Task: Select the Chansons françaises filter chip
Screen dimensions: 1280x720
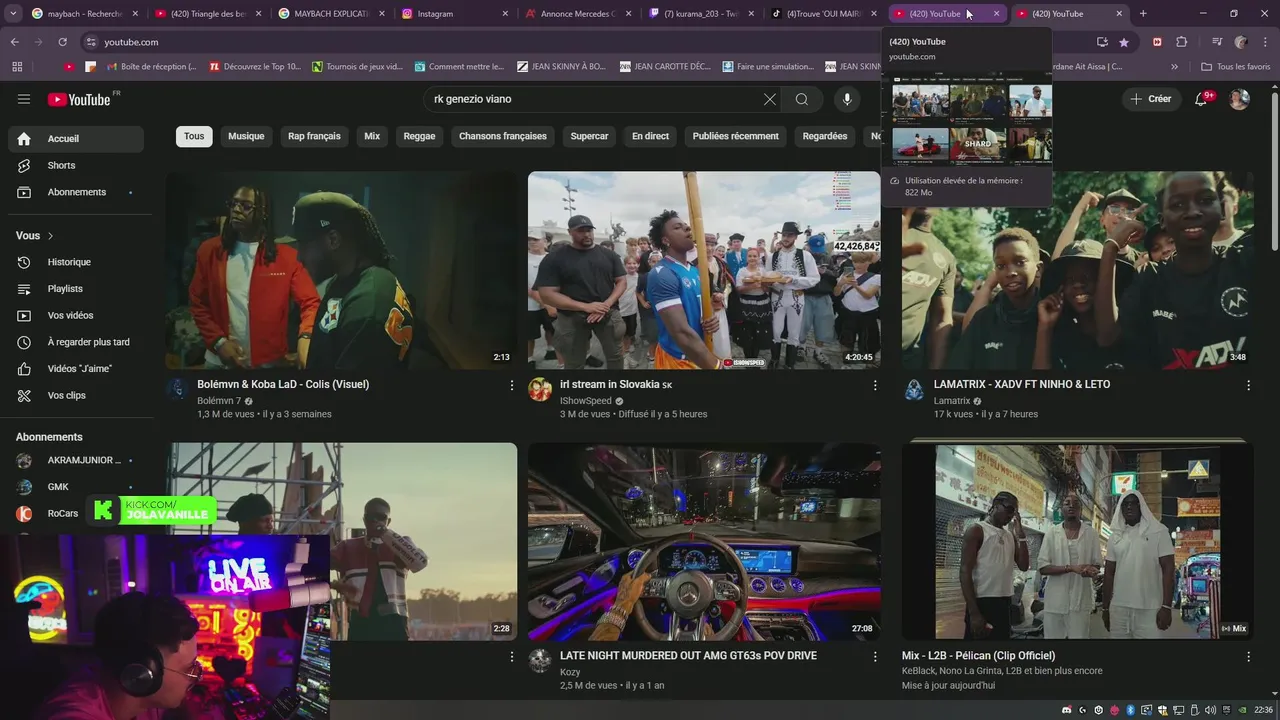Action: coord(503,136)
